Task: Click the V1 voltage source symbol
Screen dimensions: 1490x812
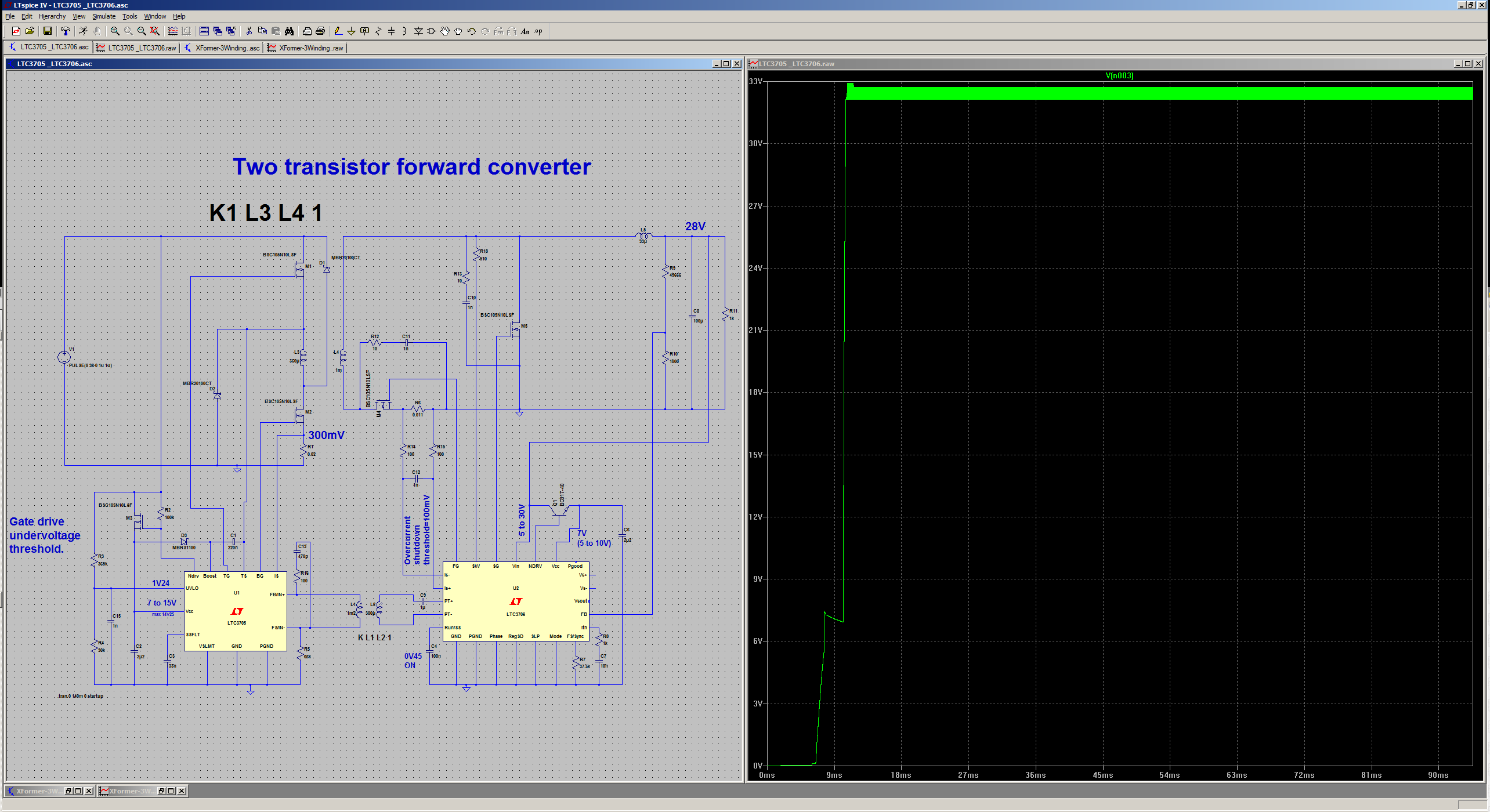Action: (x=64, y=357)
